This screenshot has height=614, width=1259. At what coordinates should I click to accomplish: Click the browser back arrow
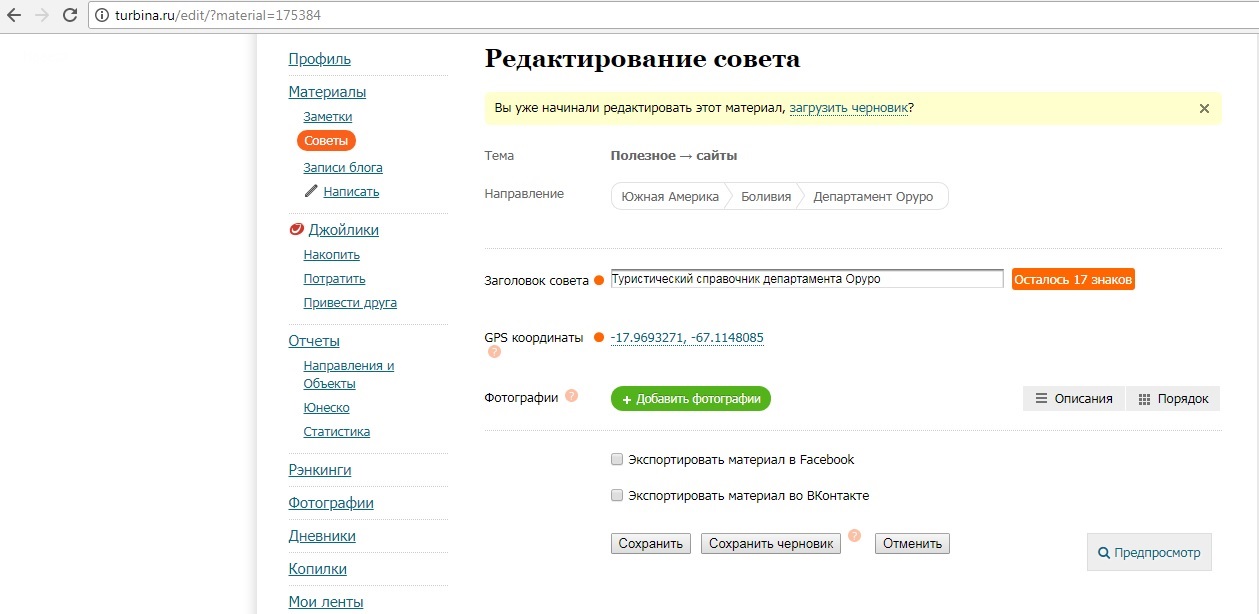14,16
